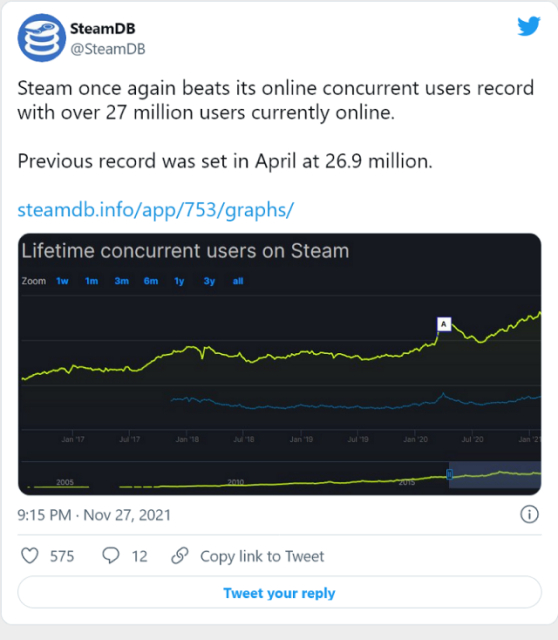Set chart zoom to 3y
The width and height of the screenshot is (558, 640).
(209, 281)
